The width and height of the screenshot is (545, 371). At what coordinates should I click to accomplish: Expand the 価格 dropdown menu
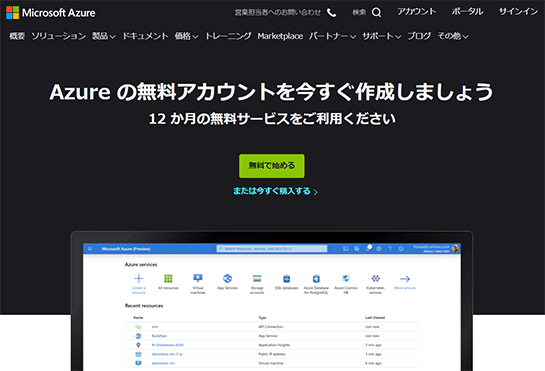(x=186, y=36)
